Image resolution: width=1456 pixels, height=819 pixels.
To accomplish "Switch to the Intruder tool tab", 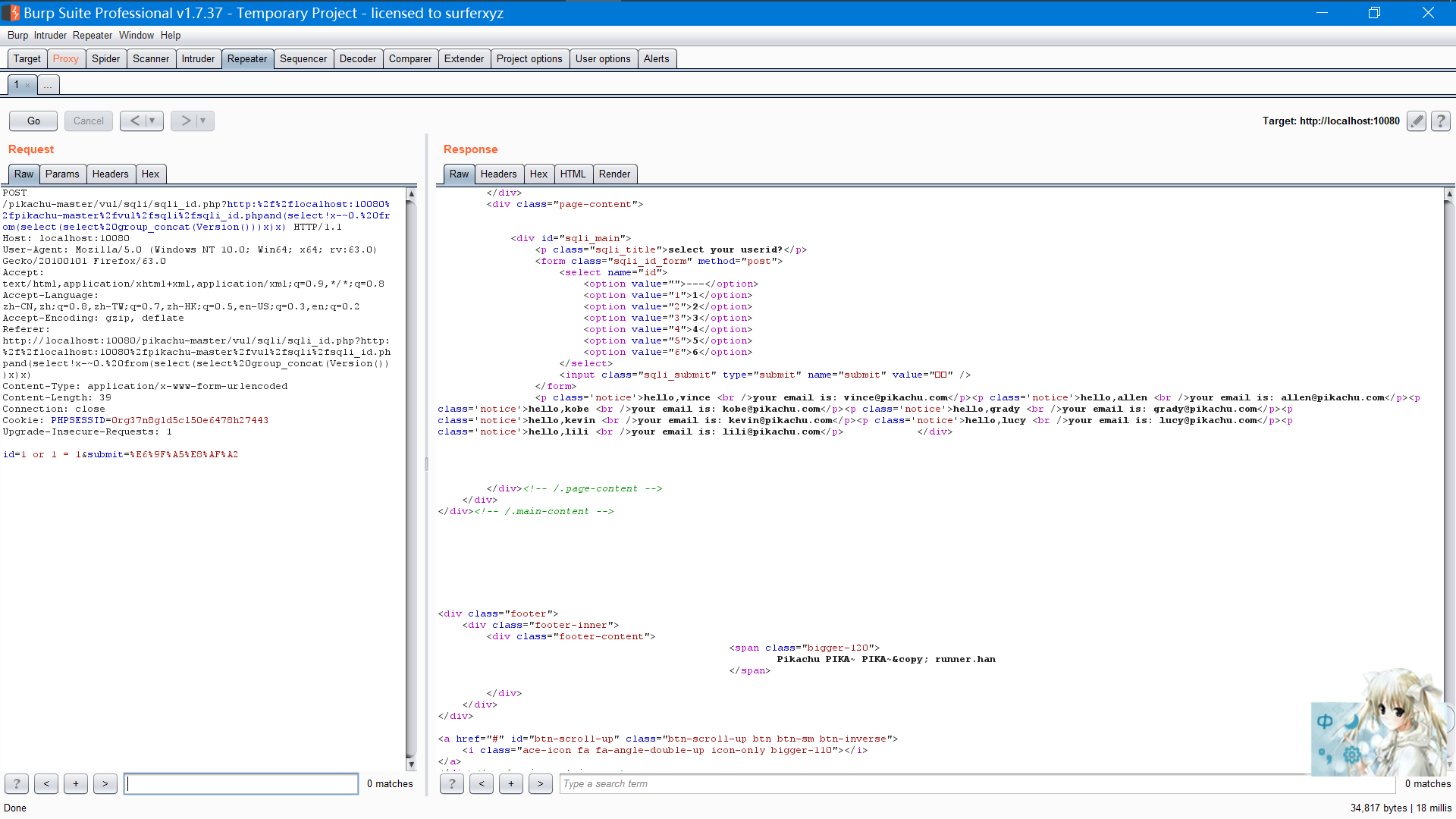I will [x=198, y=58].
